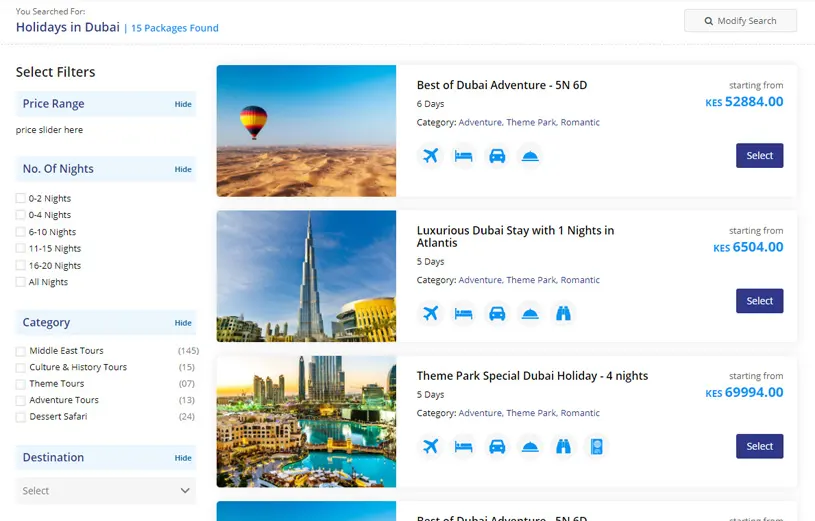Select the Luxurious Dubai Stay package

pyautogui.click(x=759, y=301)
